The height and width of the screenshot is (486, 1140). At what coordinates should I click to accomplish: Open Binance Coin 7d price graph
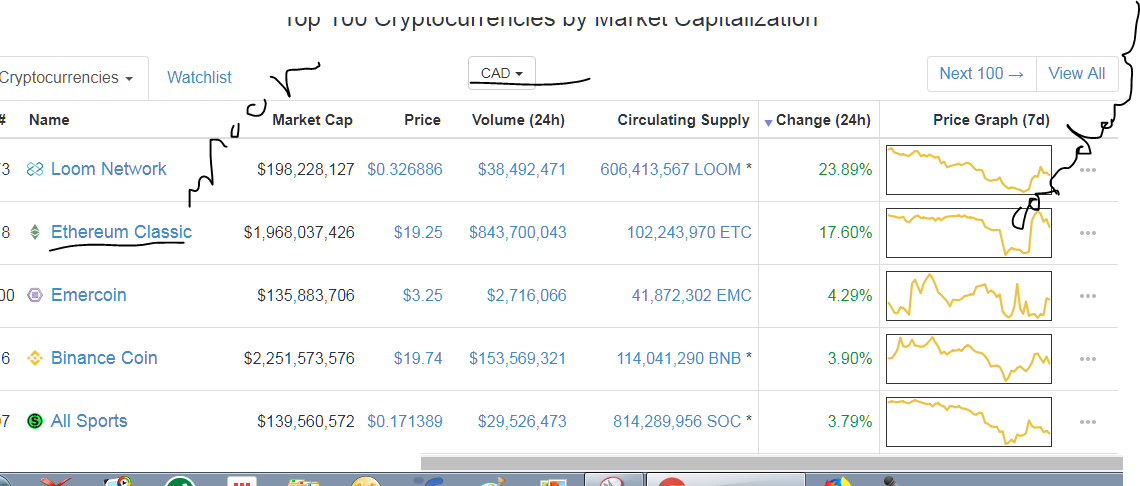(968, 358)
